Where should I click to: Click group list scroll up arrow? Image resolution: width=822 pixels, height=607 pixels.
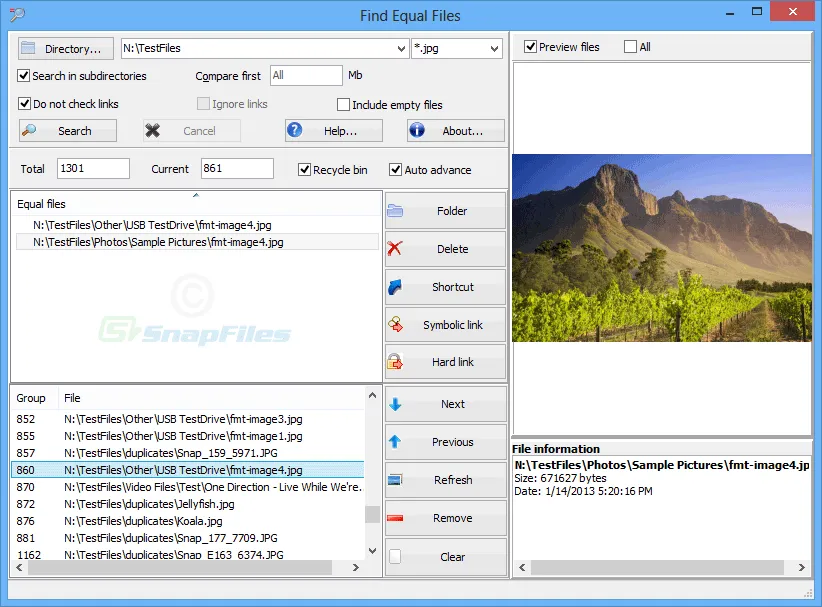coord(372,396)
